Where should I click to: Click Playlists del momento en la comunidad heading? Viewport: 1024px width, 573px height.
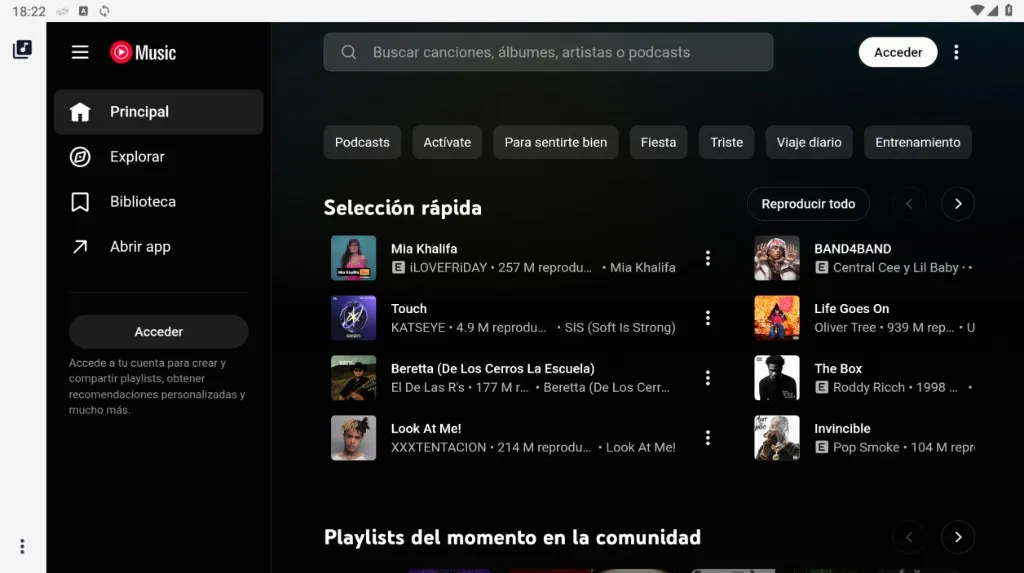[512, 537]
